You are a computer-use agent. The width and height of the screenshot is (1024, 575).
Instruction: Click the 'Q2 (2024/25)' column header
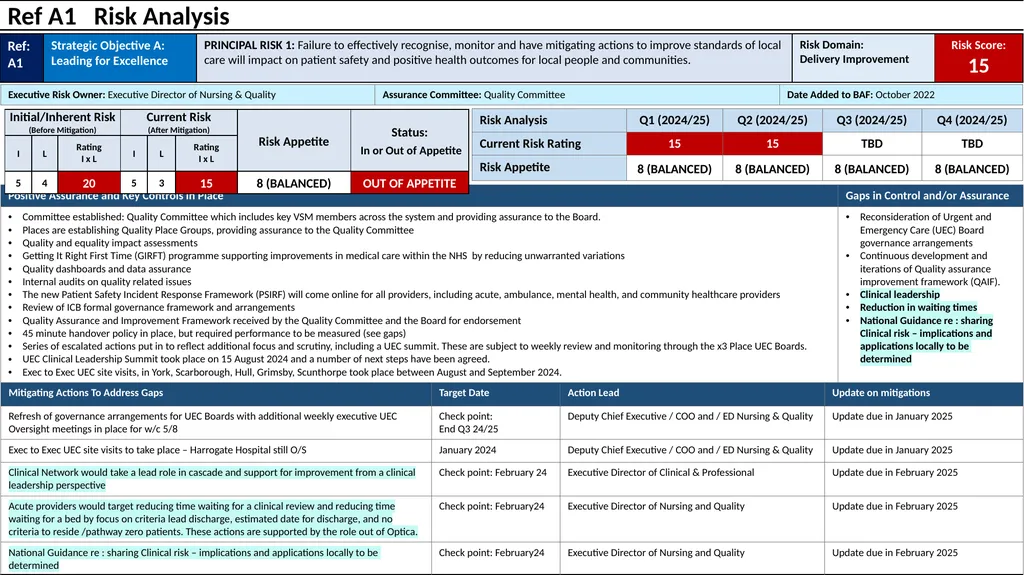tap(772, 120)
